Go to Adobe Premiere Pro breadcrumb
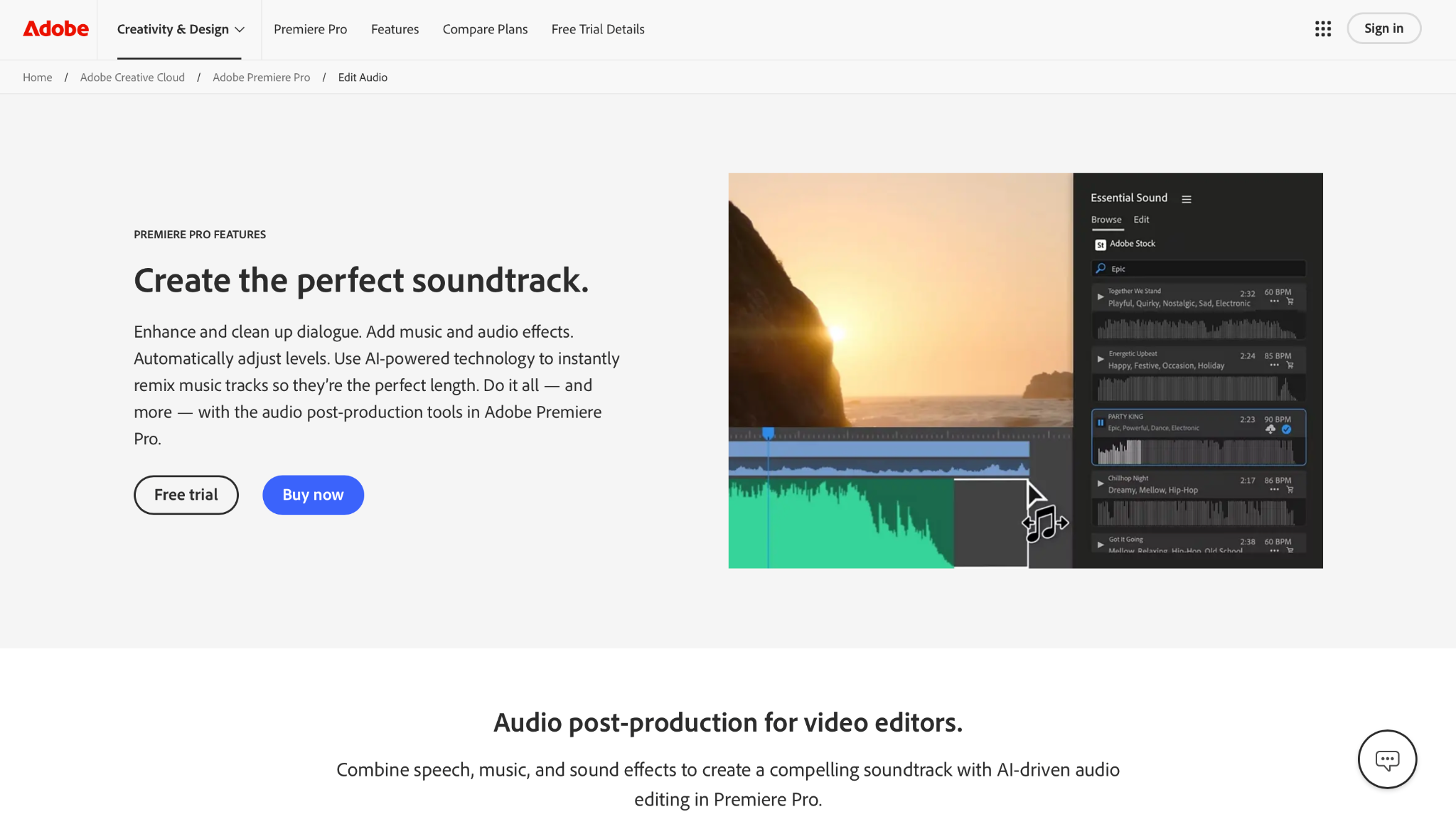Viewport: 1456px width, 829px height. (x=261, y=77)
